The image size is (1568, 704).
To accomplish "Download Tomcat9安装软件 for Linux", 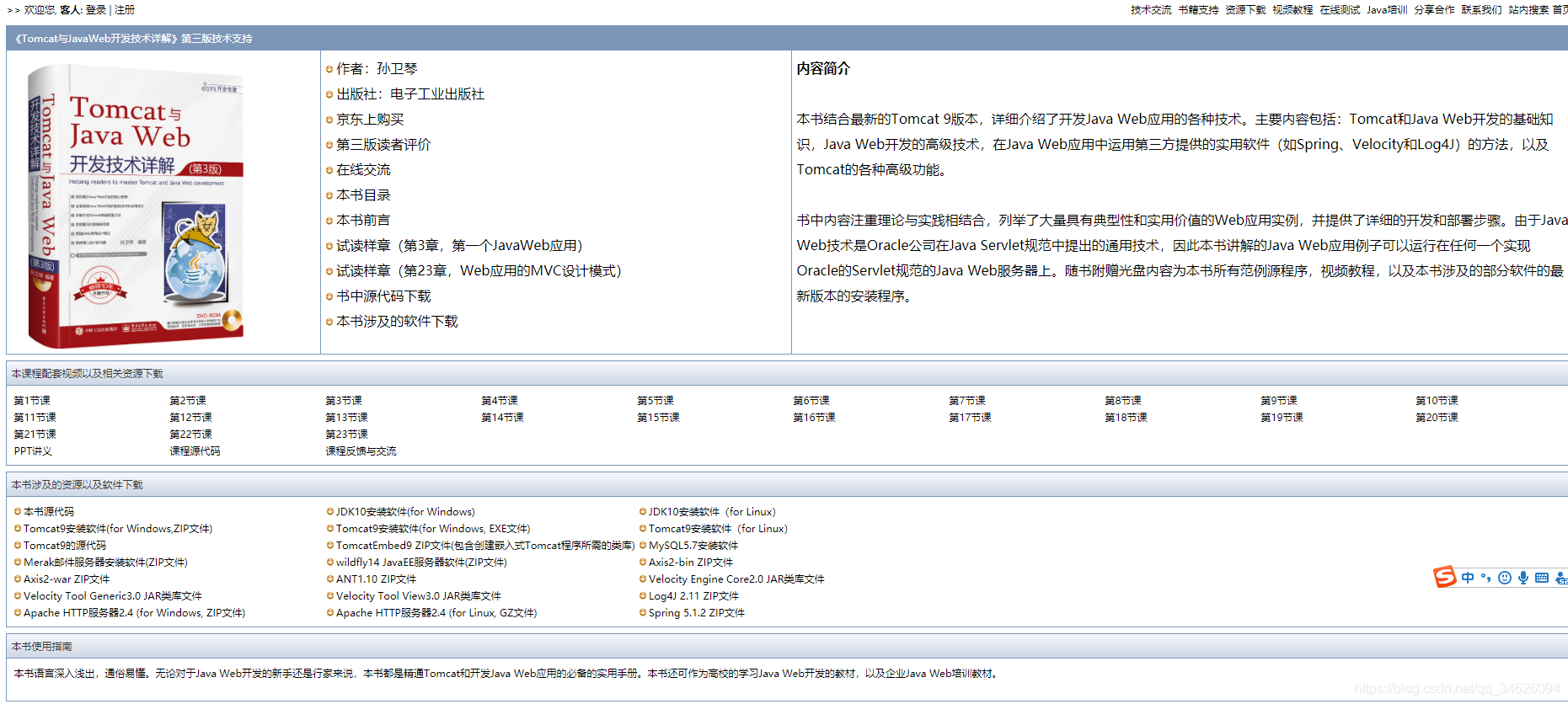I will [x=718, y=529].
